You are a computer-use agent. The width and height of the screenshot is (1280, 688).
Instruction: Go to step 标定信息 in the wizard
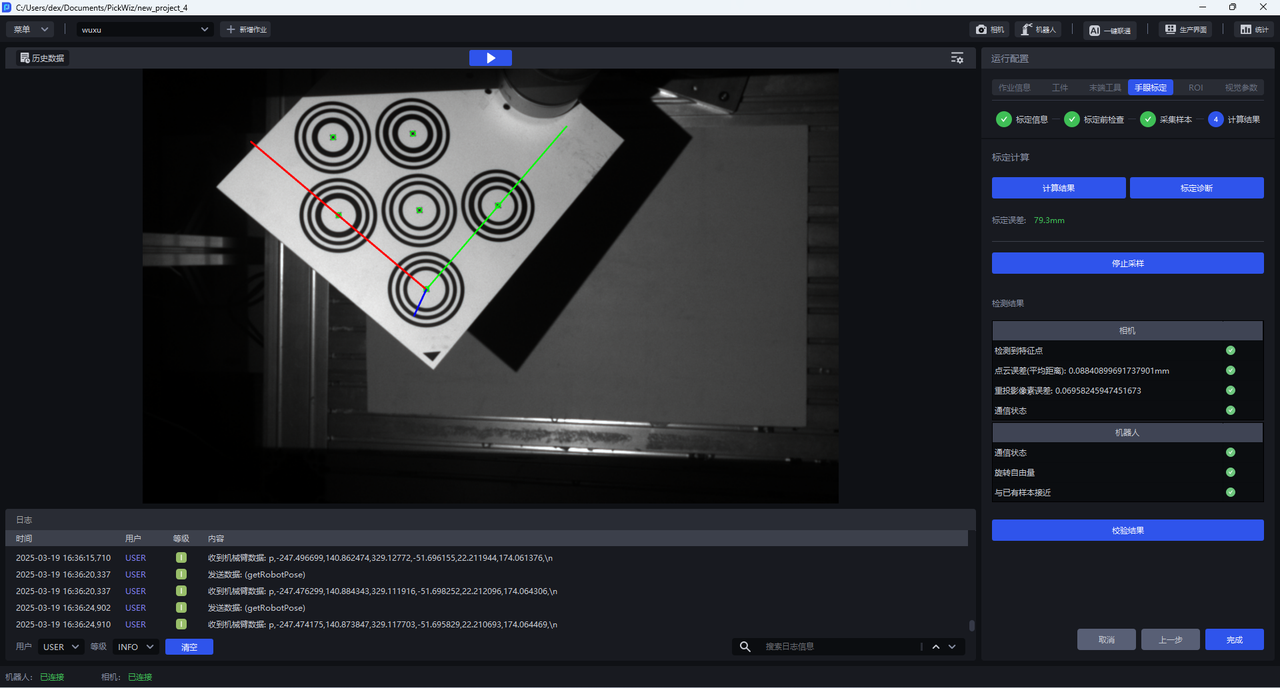click(1023, 120)
